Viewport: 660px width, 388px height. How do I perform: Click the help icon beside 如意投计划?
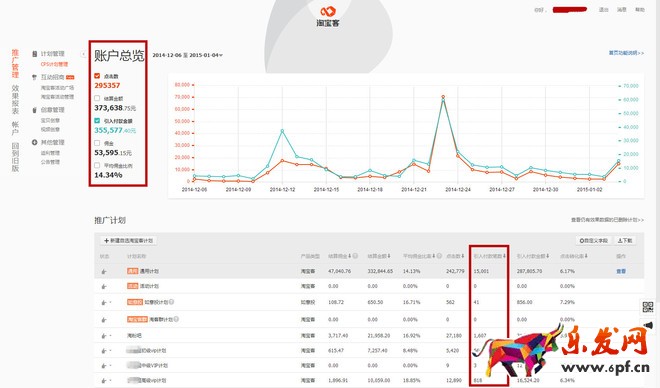(x=172, y=302)
